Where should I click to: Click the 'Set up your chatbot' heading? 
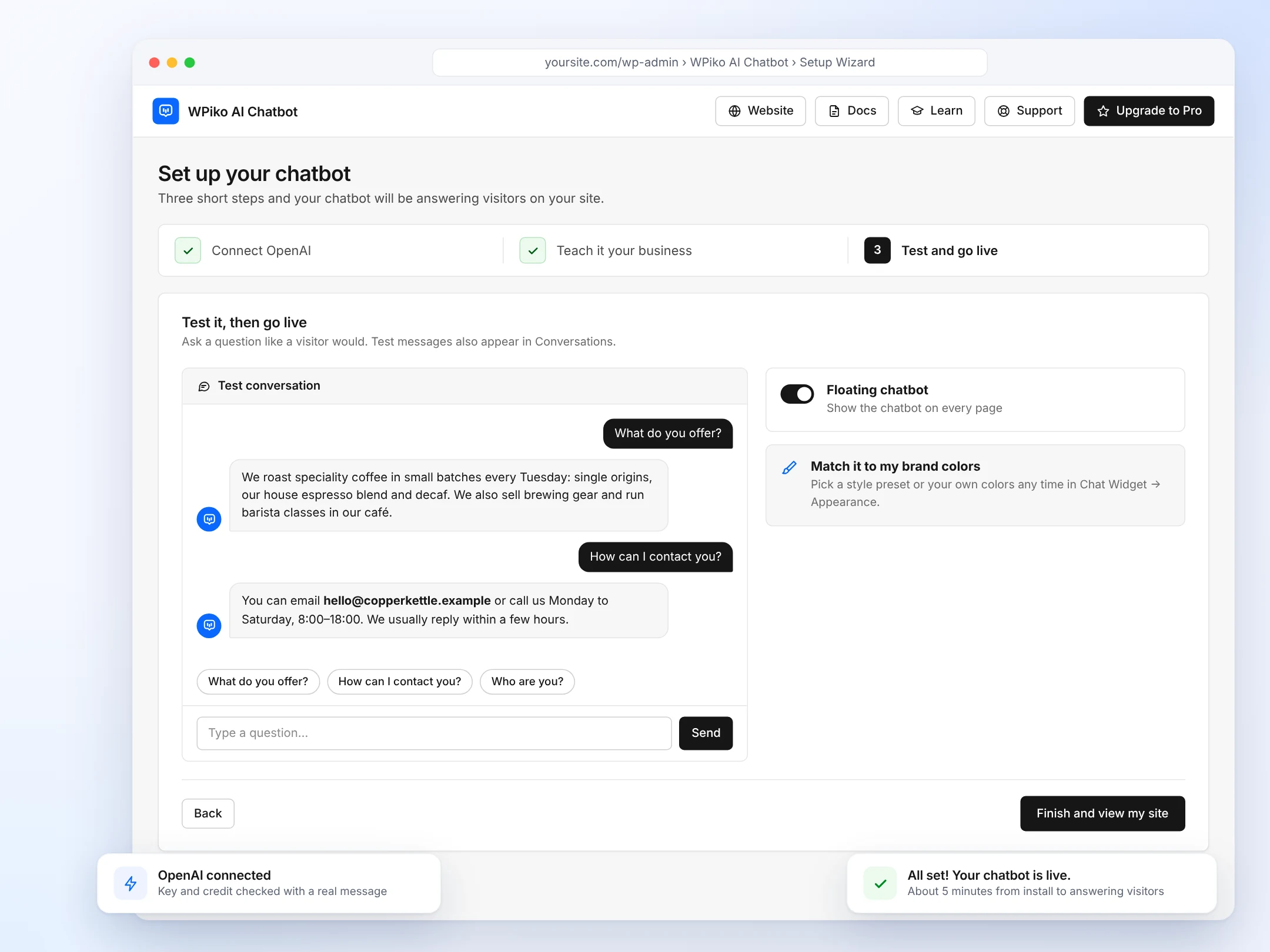pyautogui.click(x=254, y=174)
